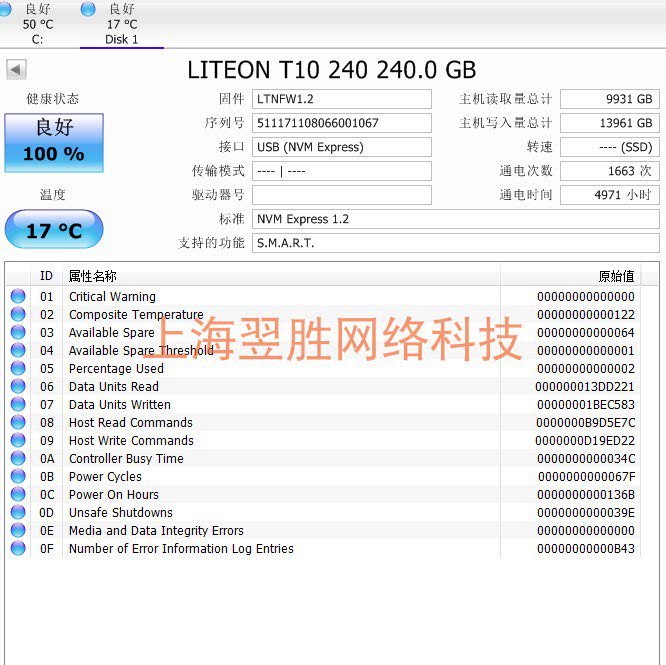666x665 pixels.
Task: Go to previous disk with left arrow button
Action: pos(17,69)
